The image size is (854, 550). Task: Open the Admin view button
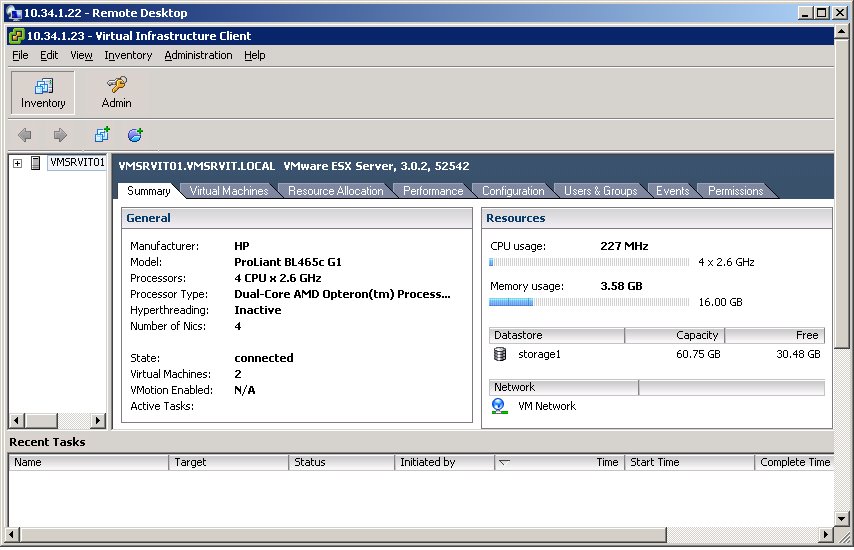pyautogui.click(x=116, y=93)
